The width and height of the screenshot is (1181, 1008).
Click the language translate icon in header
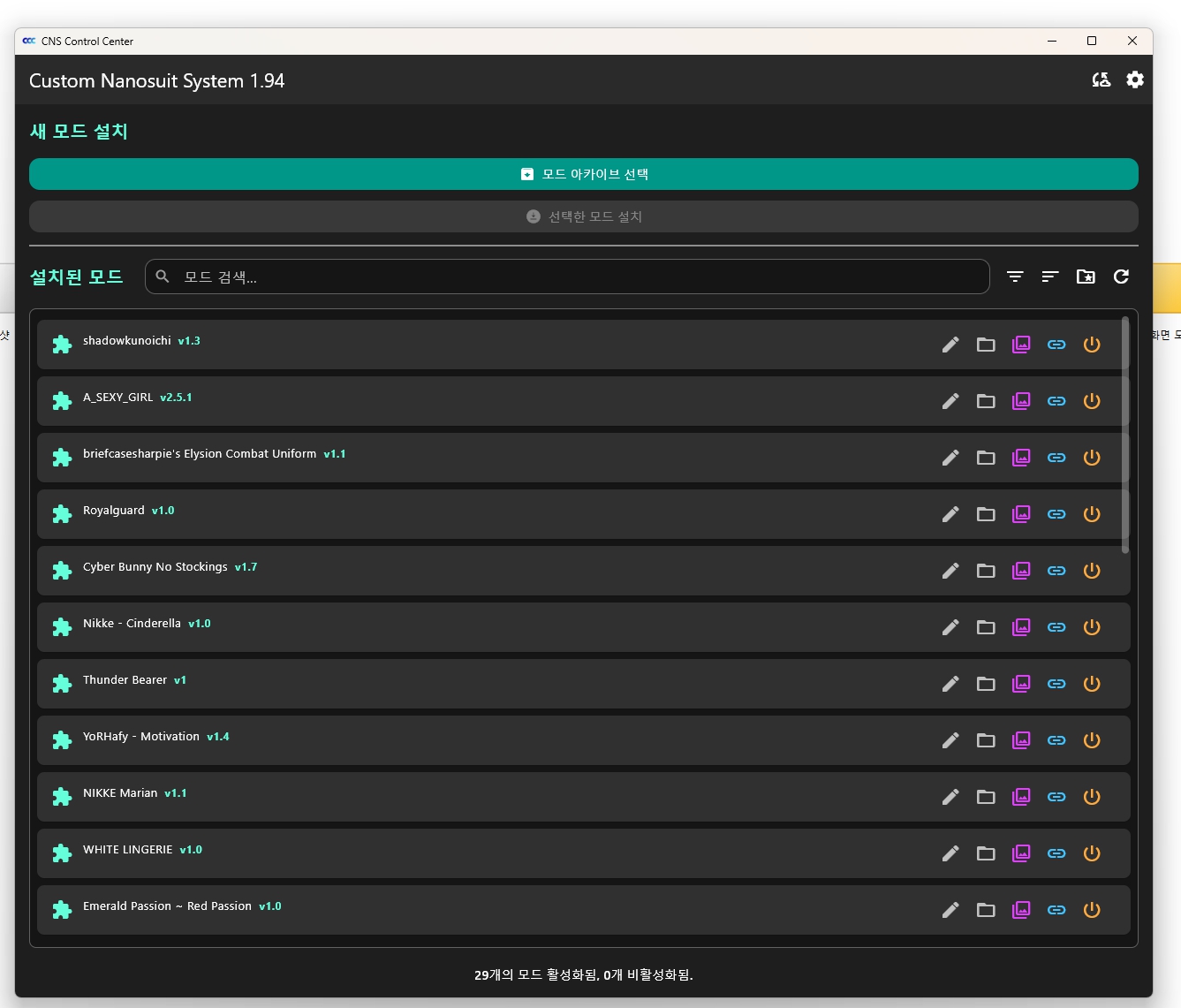tap(1101, 80)
